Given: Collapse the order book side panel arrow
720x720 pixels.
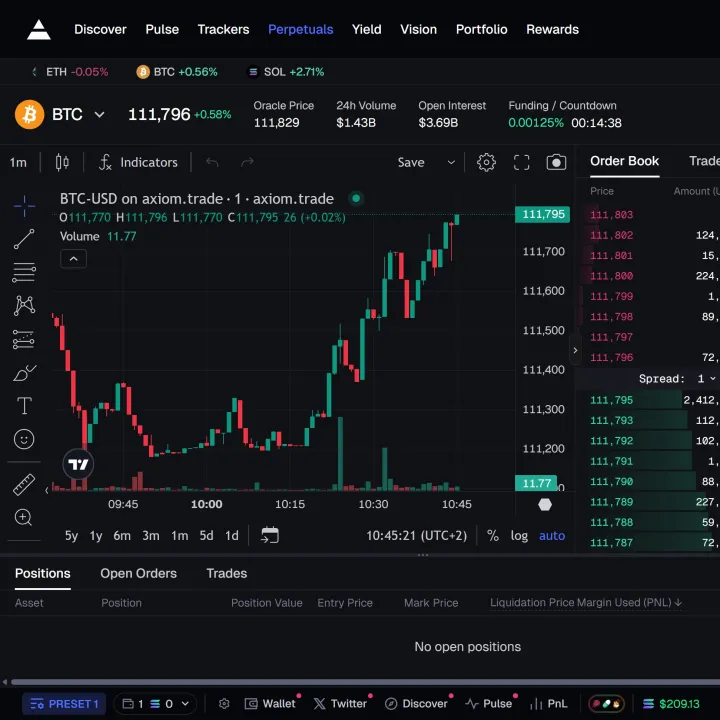Looking at the screenshot, I should [x=575, y=350].
